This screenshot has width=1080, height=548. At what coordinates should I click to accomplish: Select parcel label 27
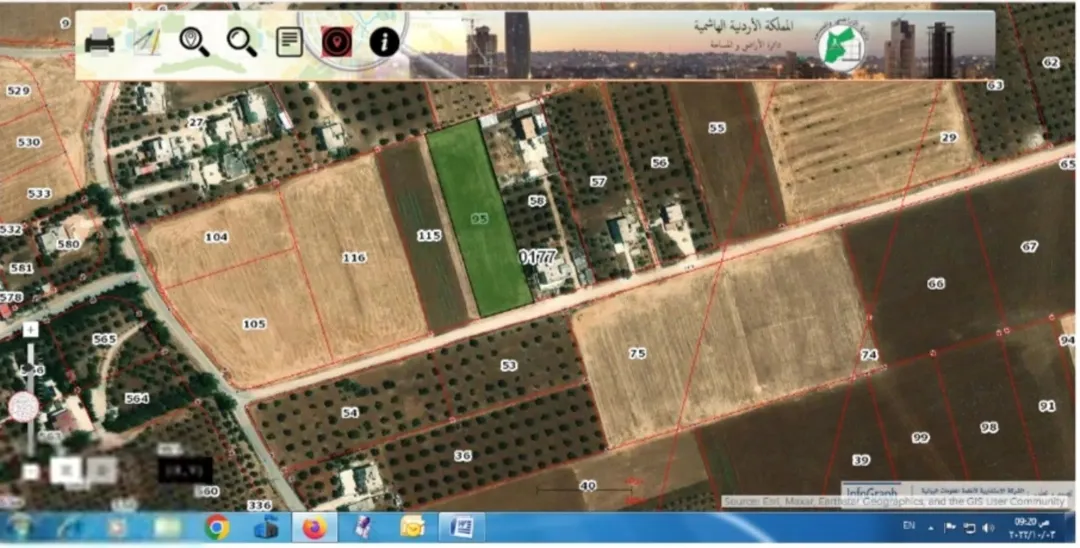196,123
